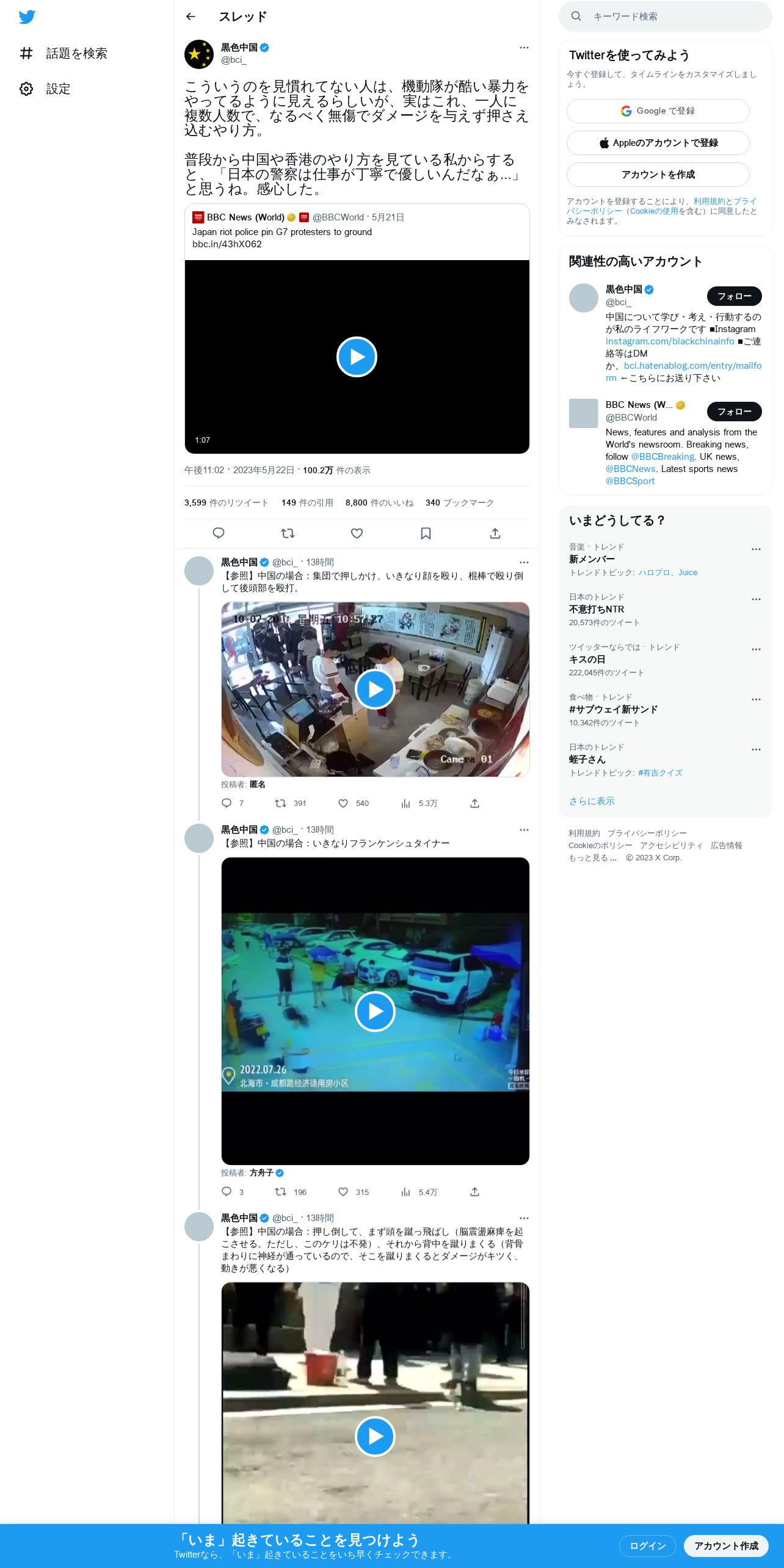Share the フランケンシュタイナー reply
784x1568 pixels.
pos(474,1191)
